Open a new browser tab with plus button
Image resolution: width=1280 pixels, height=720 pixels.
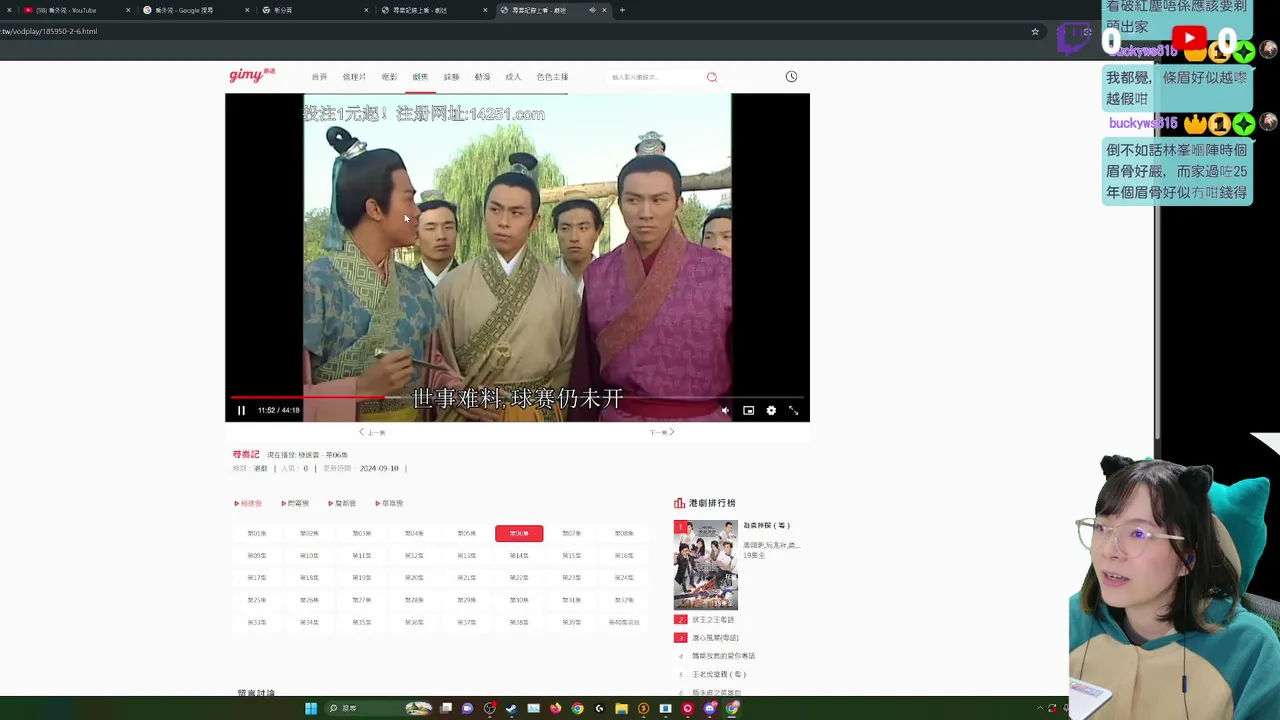(622, 10)
